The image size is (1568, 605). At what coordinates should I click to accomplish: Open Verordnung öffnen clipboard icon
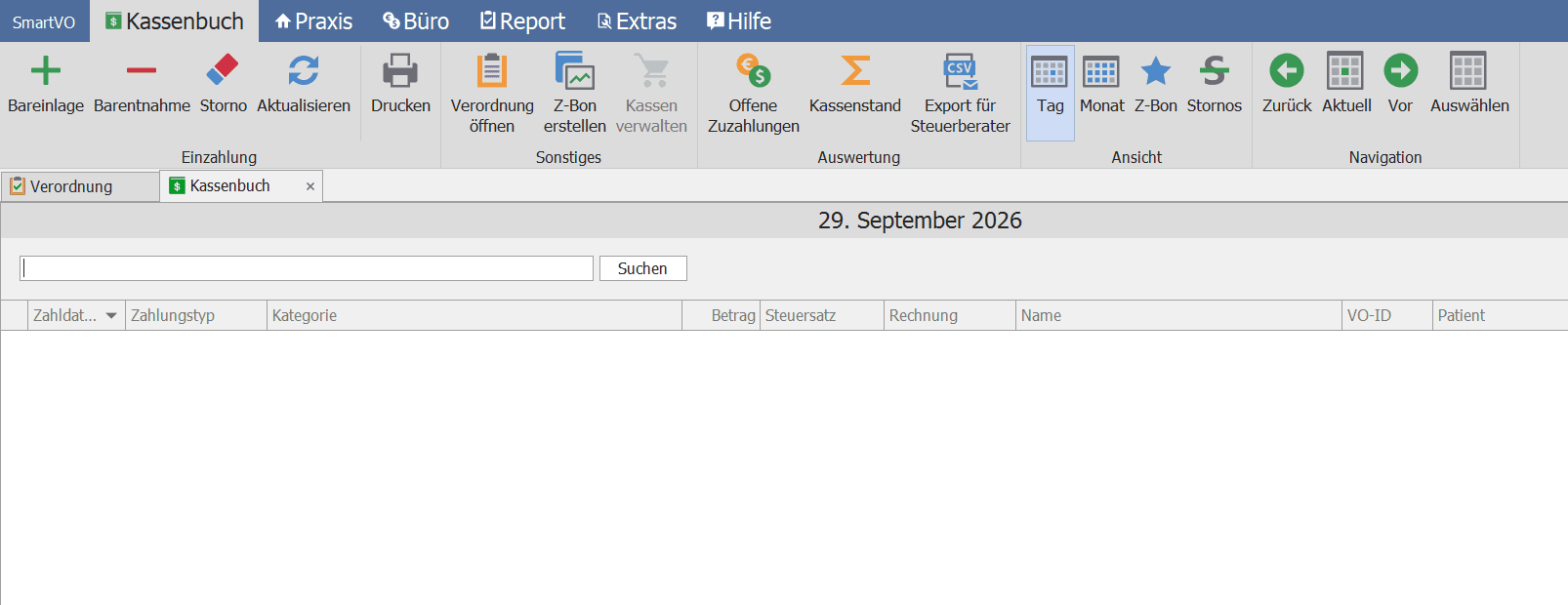tap(492, 71)
